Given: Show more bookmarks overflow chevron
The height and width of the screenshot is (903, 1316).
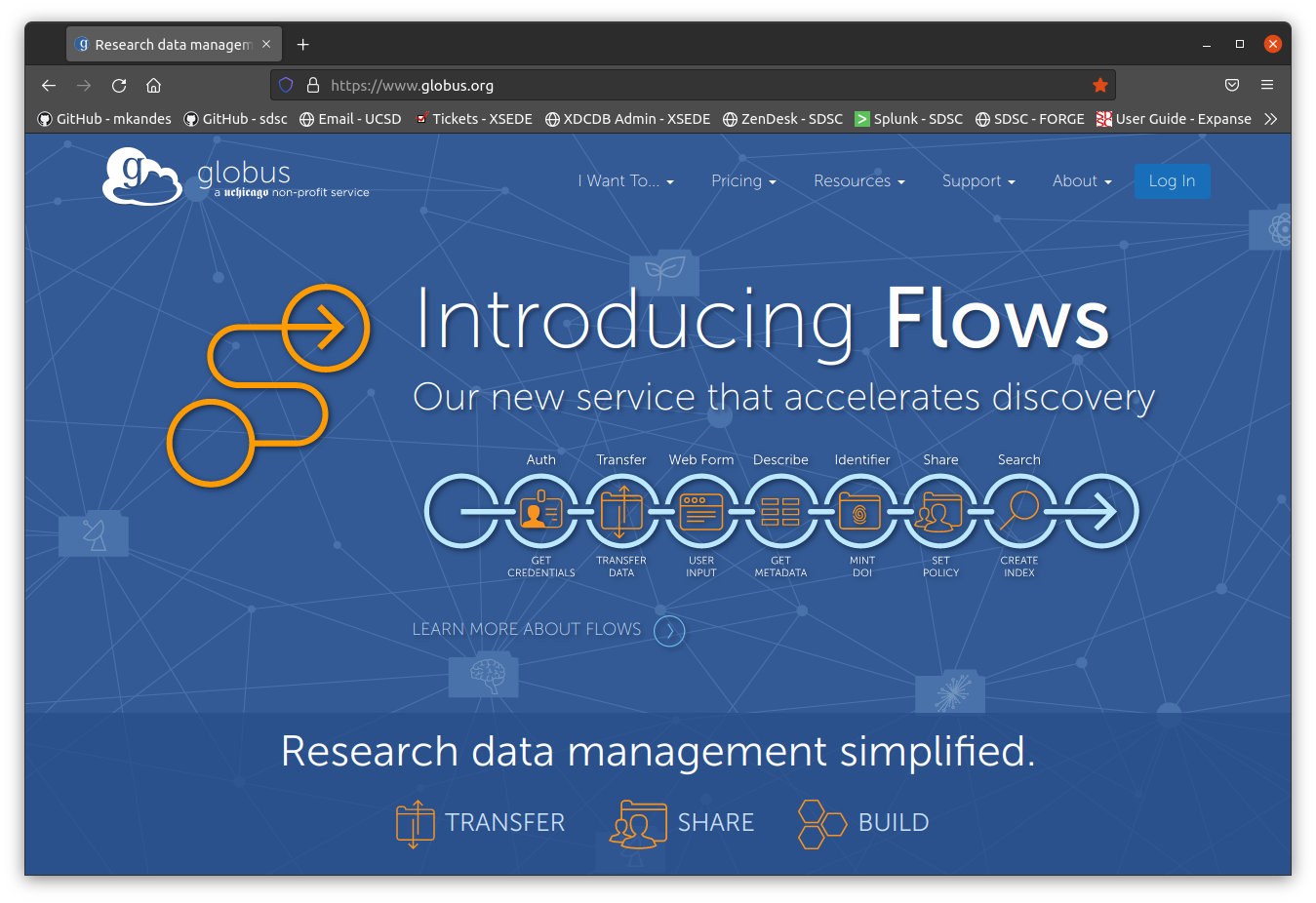Looking at the screenshot, I should pyautogui.click(x=1270, y=119).
